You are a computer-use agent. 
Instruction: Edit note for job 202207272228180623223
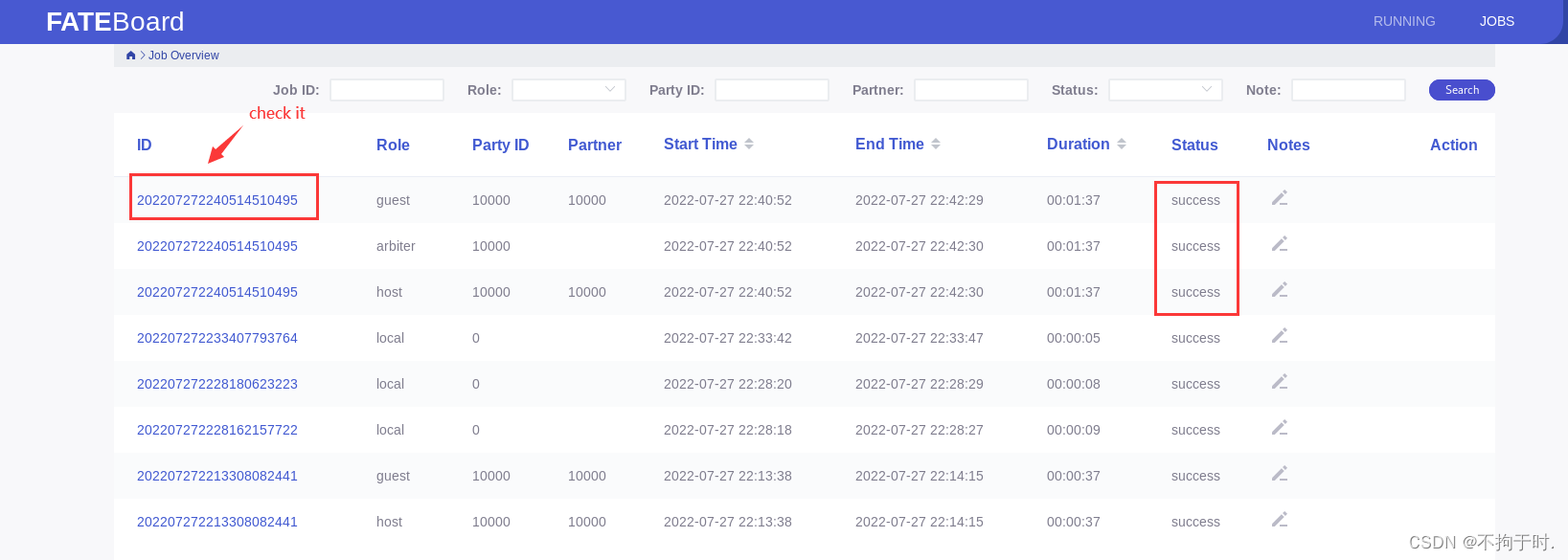point(1280,382)
